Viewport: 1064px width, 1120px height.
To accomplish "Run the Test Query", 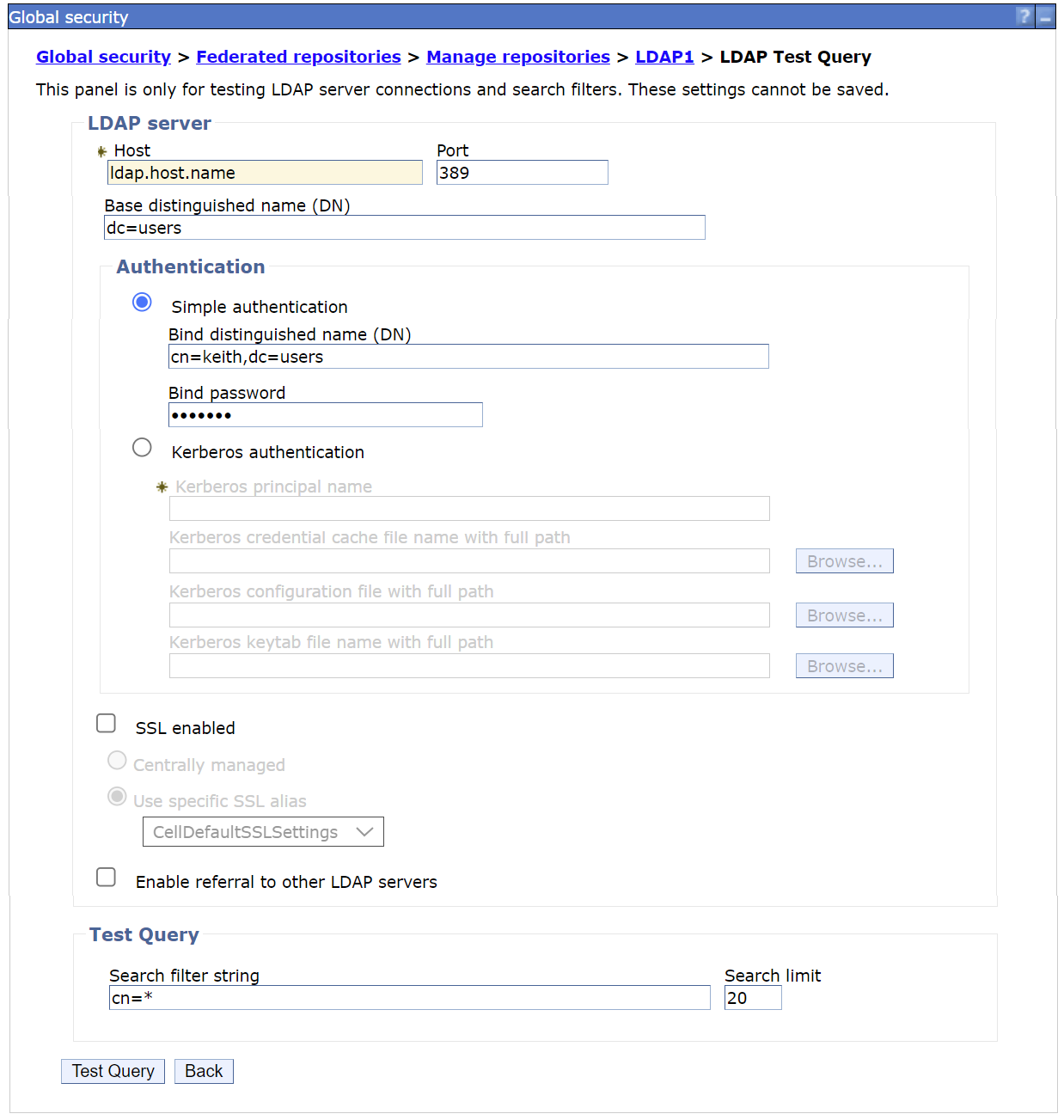I will pyautogui.click(x=112, y=1071).
